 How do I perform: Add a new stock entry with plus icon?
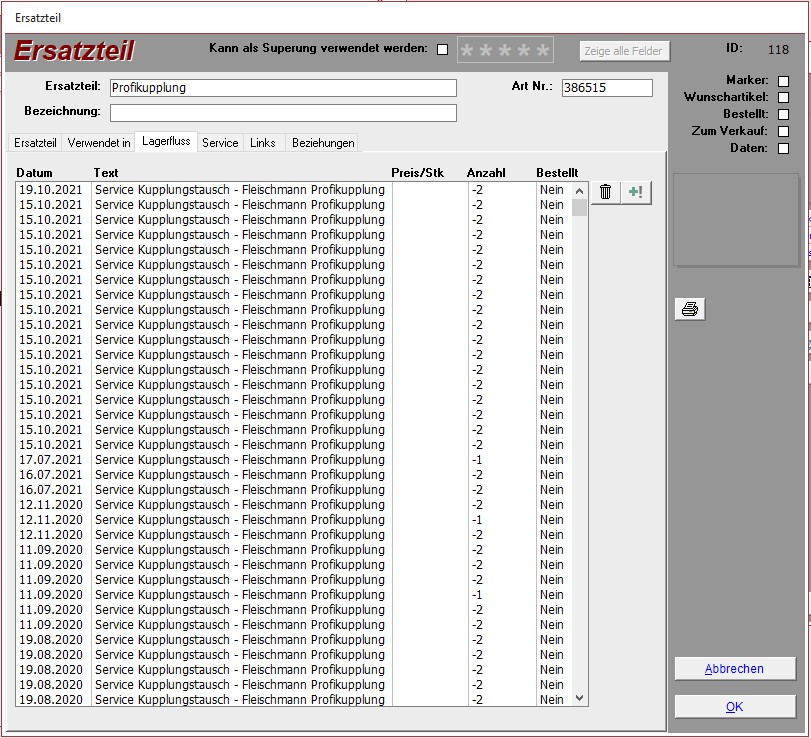(636, 192)
